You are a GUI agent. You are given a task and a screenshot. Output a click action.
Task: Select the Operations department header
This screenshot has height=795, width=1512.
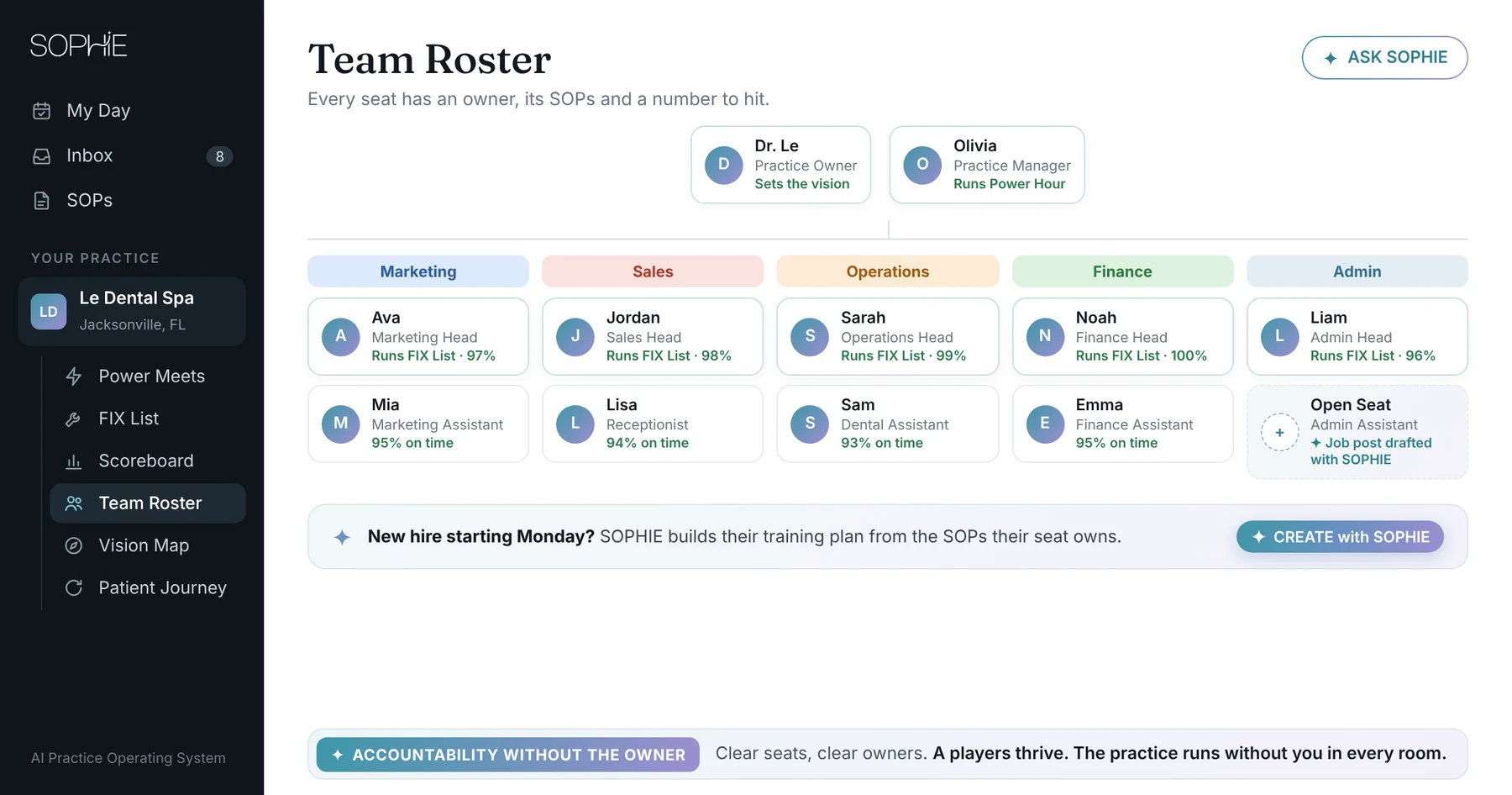click(x=888, y=271)
